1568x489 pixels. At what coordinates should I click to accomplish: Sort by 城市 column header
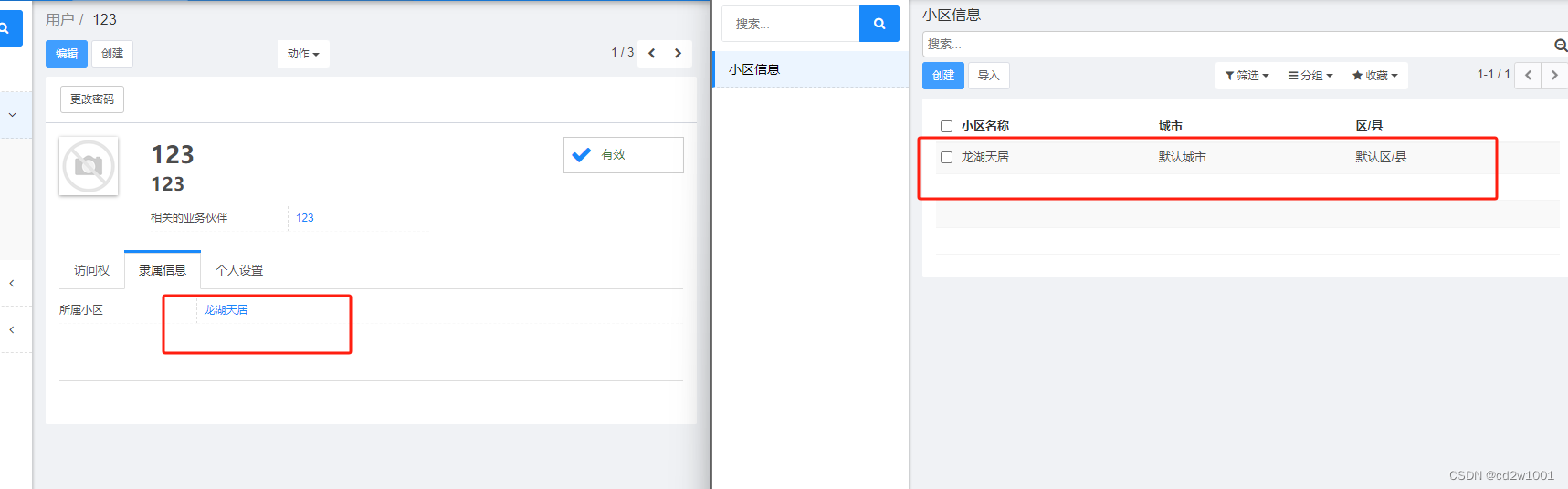(x=1170, y=126)
